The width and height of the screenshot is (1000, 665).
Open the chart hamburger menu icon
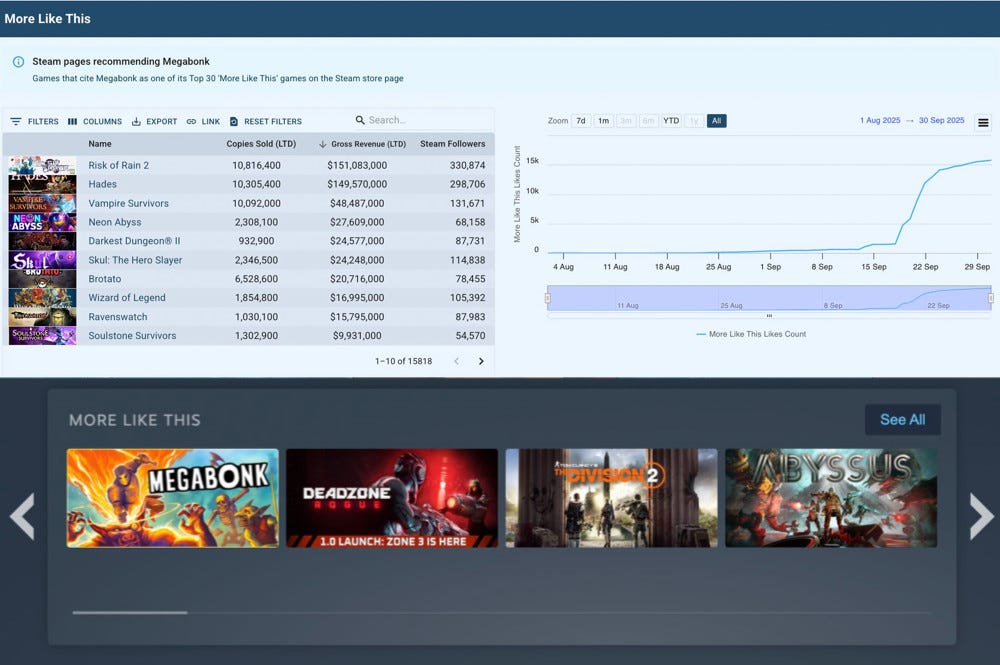pos(983,123)
